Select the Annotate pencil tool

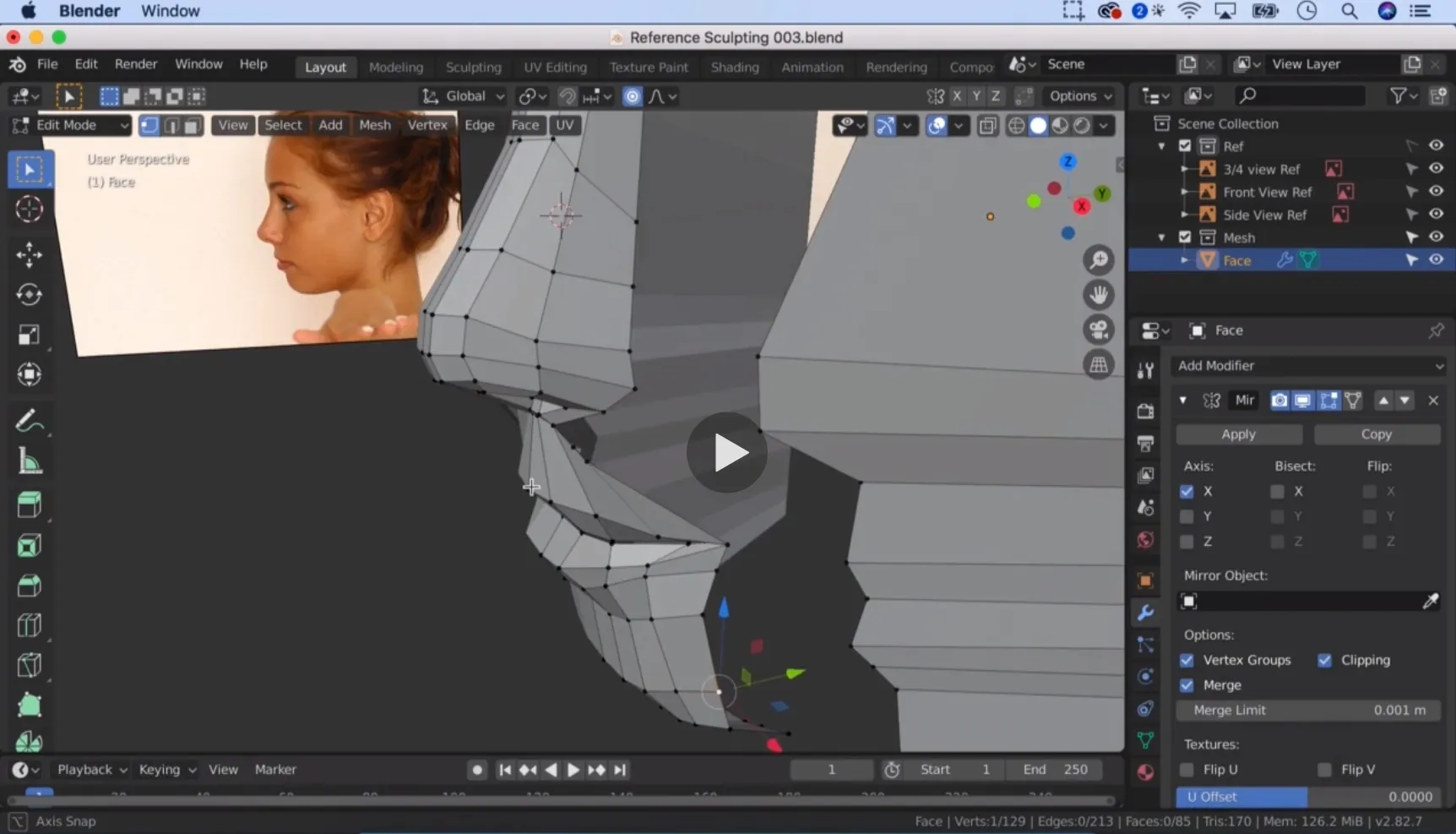(x=29, y=421)
